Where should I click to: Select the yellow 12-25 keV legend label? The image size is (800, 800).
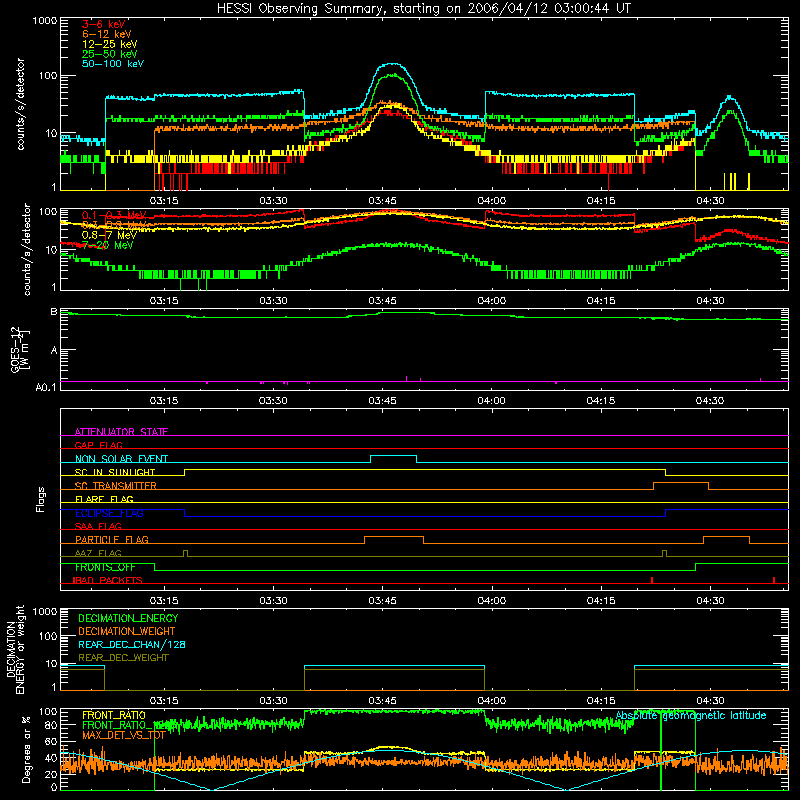110,44
